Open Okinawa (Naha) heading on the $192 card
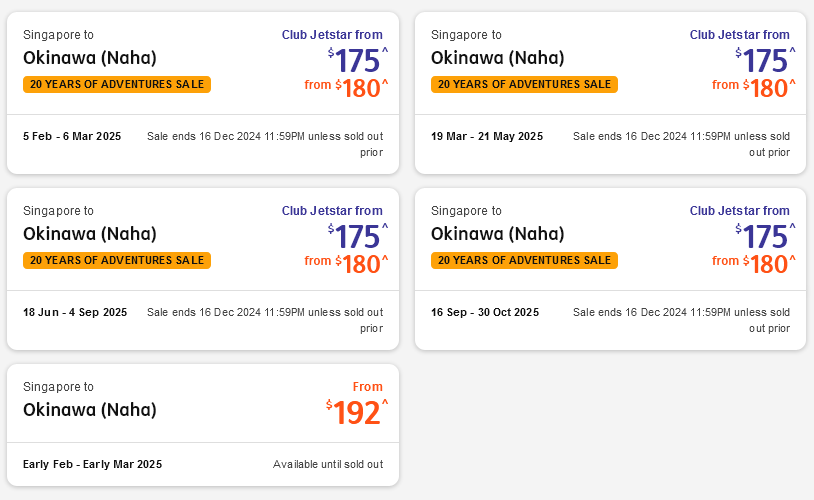Screen dimensions: 814x500 pos(90,409)
